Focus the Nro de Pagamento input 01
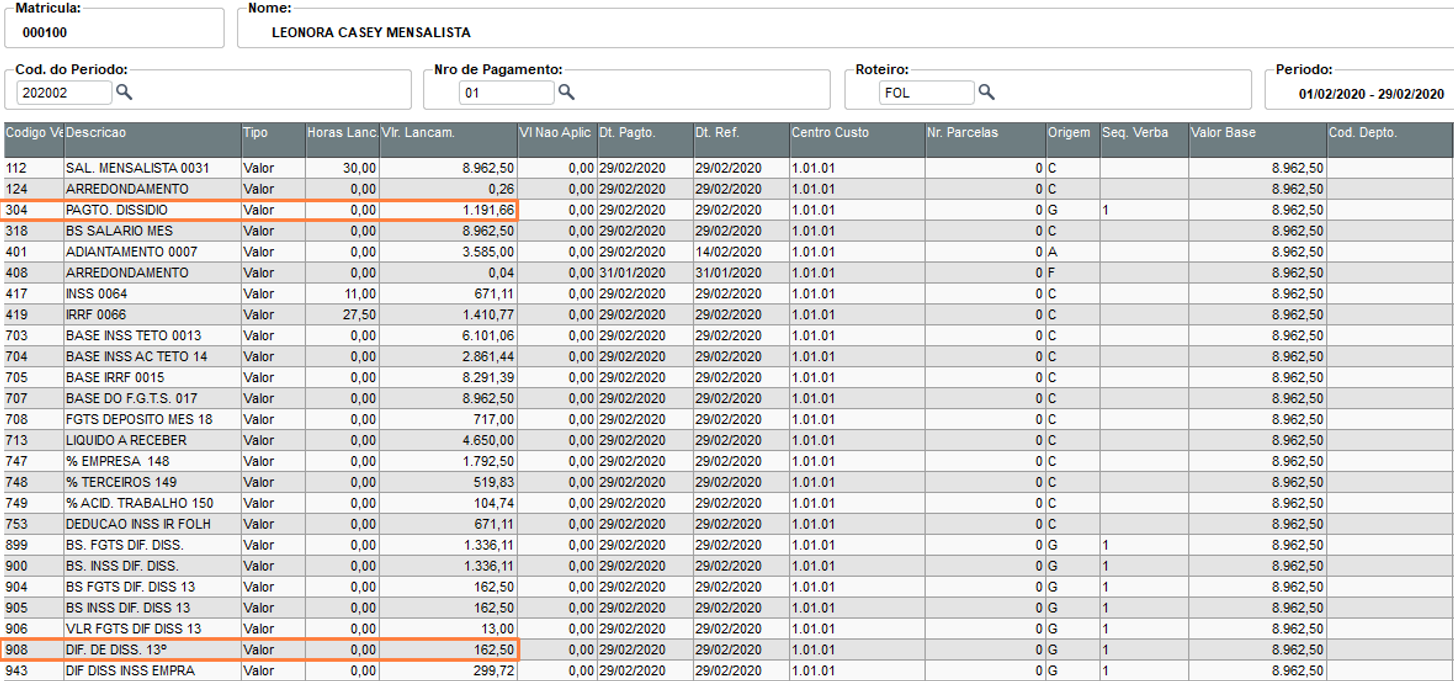 click(x=506, y=93)
